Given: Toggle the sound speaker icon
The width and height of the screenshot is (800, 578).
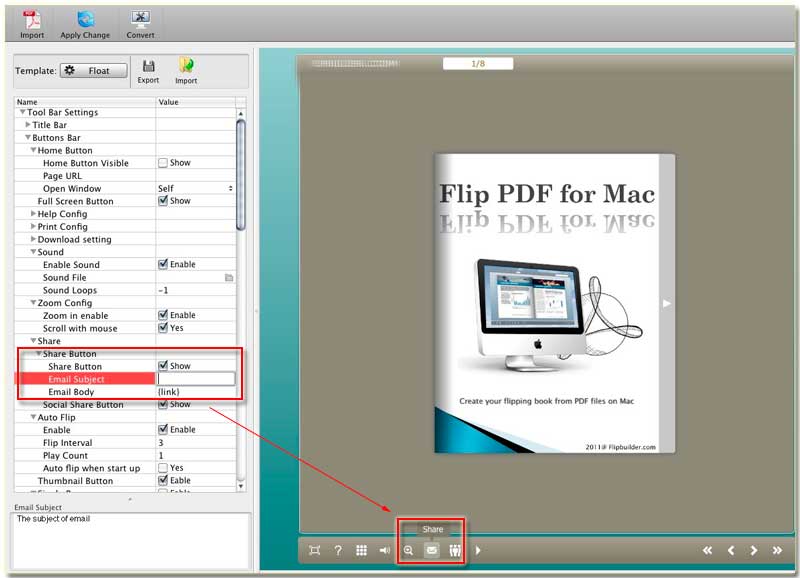Looking at the screenshot, I should tap(385, 550).
